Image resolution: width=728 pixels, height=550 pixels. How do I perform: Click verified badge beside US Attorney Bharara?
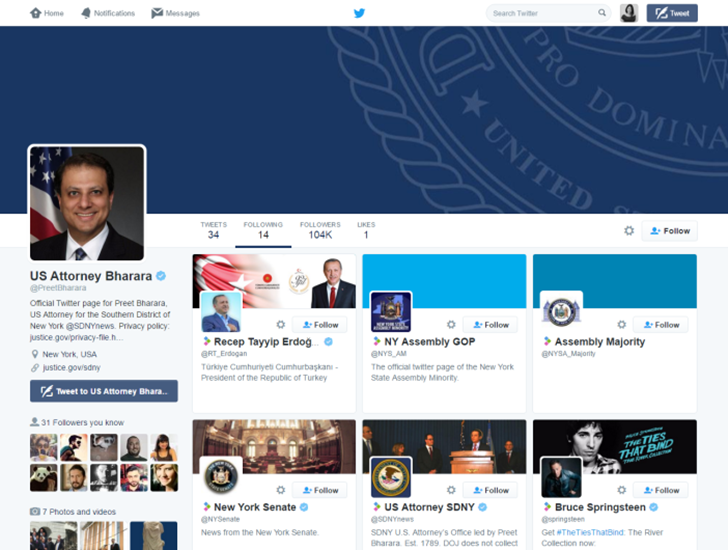[x=161, y=276]
